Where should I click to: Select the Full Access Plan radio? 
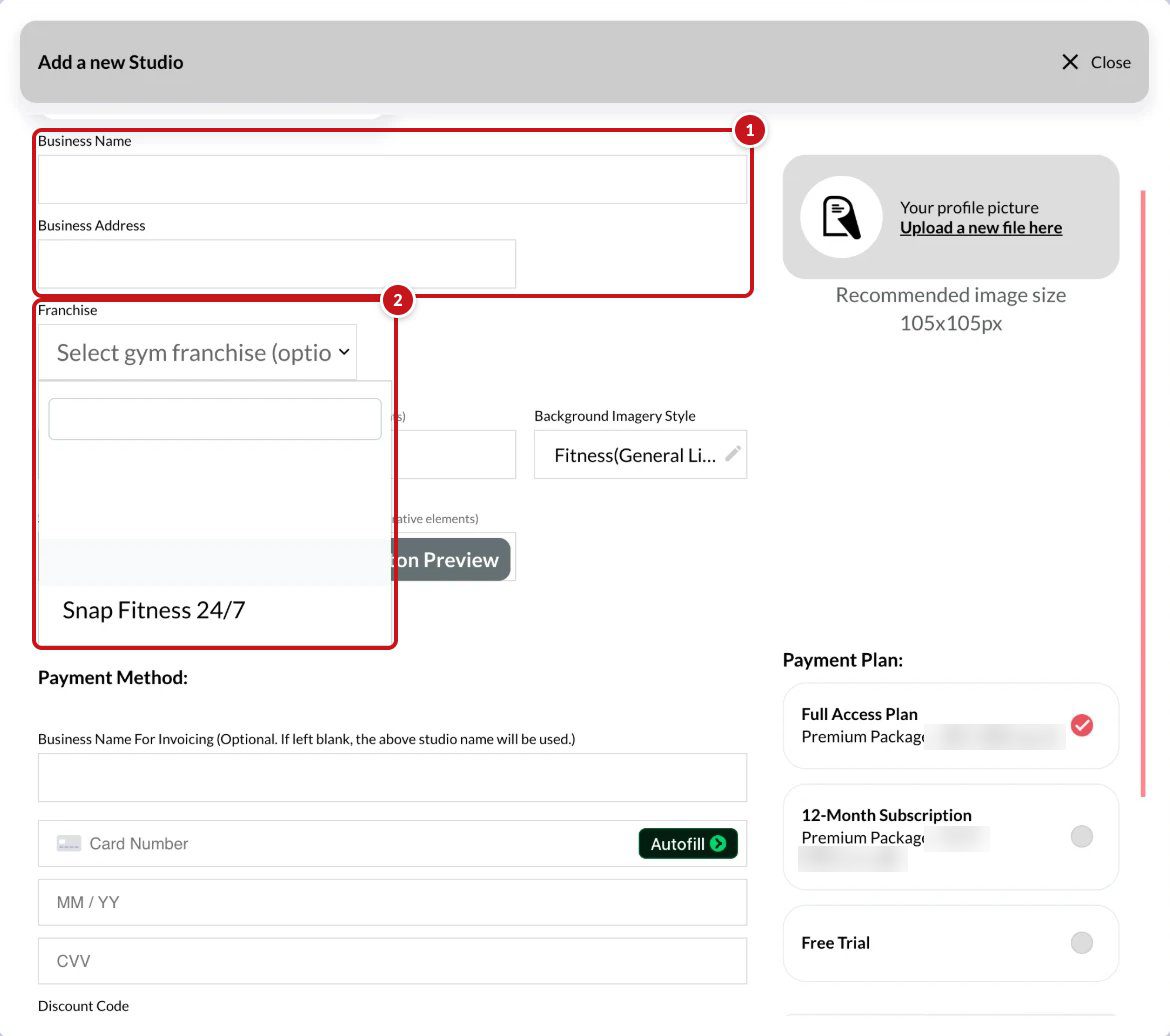pyautogui.click(x=1081, y=725)
